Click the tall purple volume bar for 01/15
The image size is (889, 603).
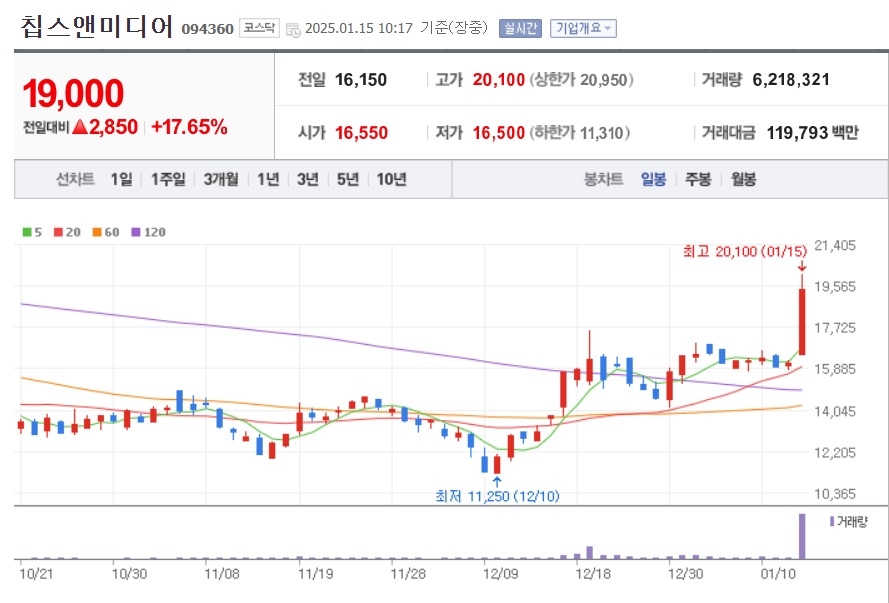(802, 536)
